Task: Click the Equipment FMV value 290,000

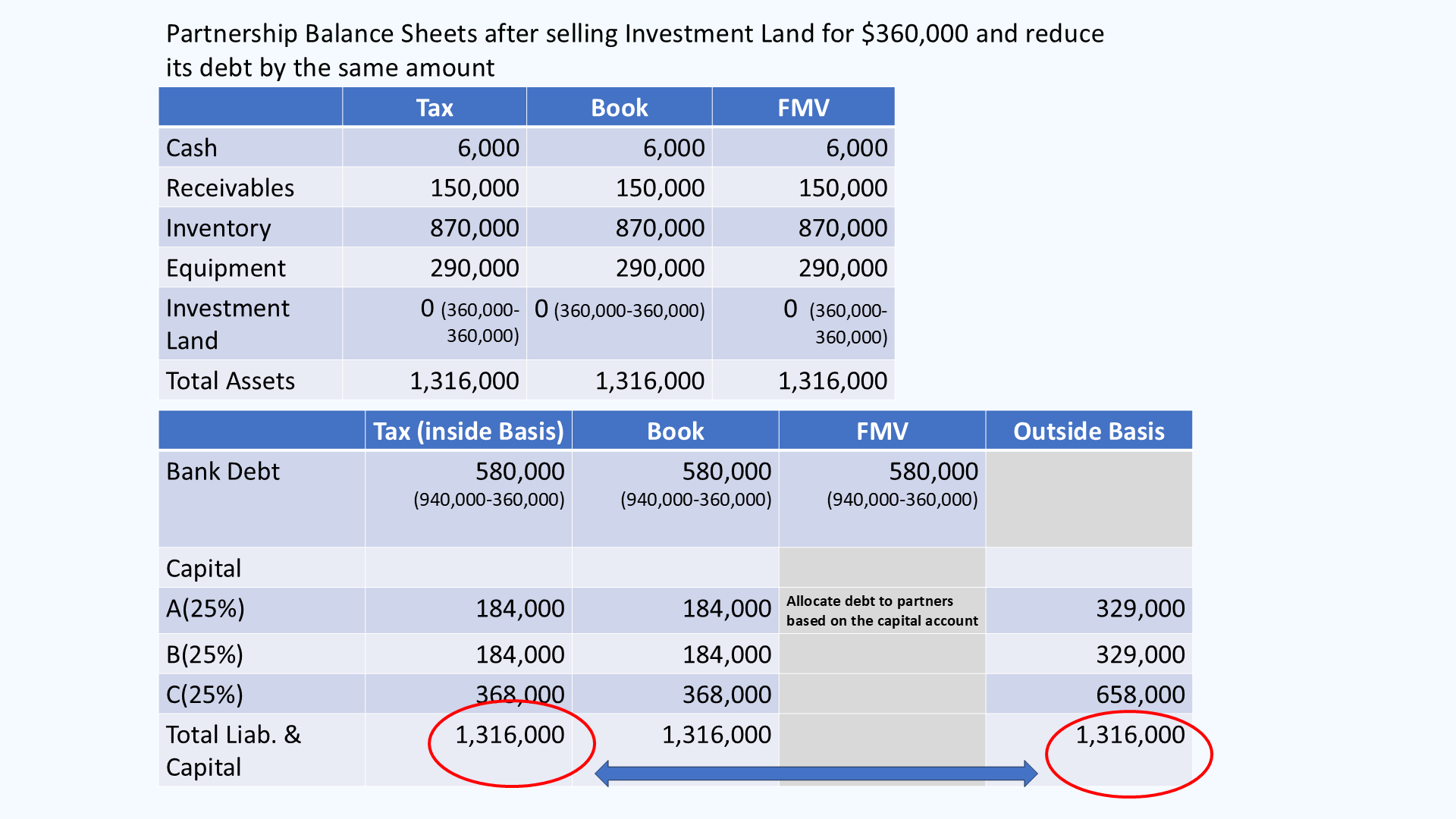Action: click(x=842, y=268)
